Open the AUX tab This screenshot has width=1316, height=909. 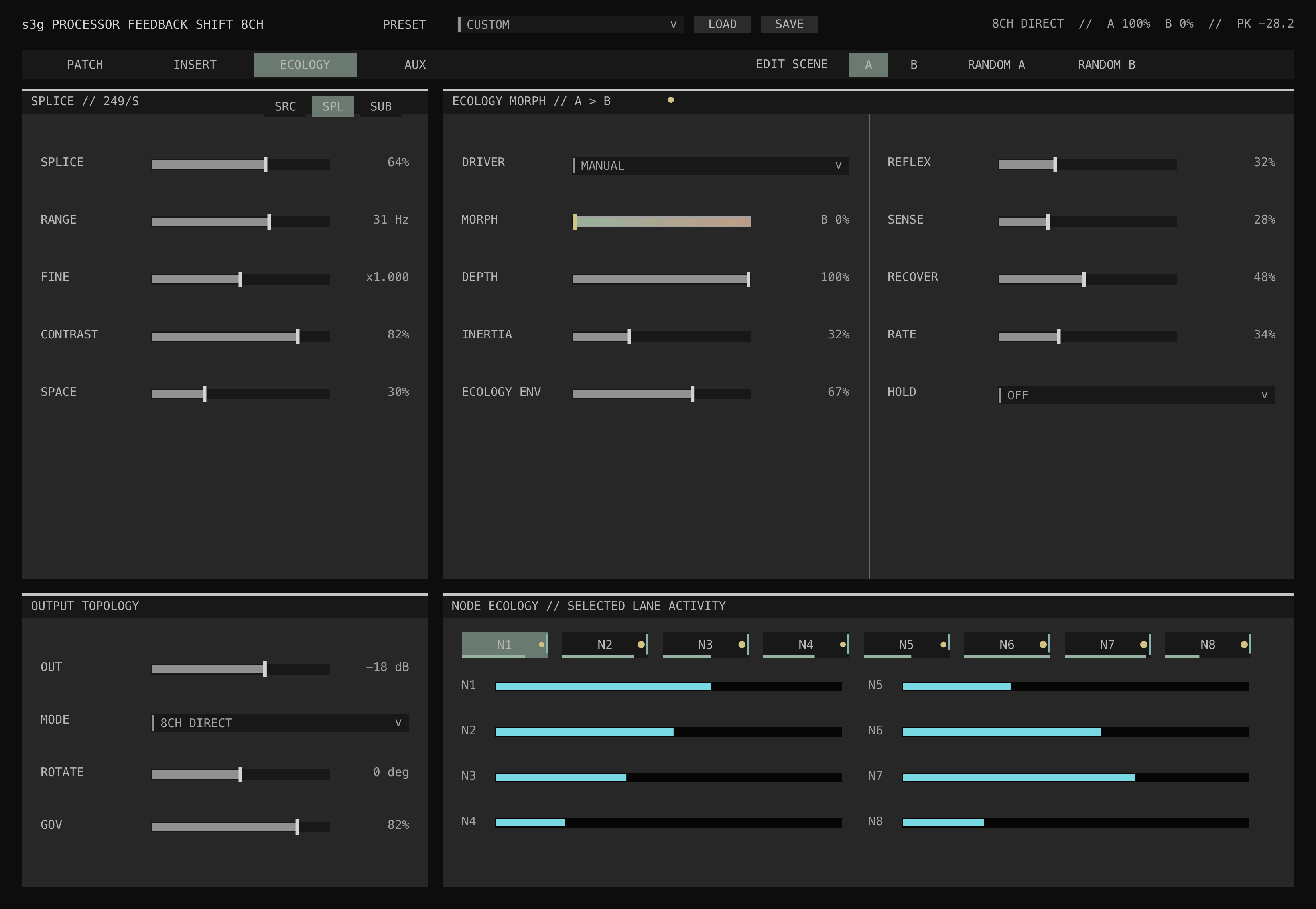[x=415, y=65]
